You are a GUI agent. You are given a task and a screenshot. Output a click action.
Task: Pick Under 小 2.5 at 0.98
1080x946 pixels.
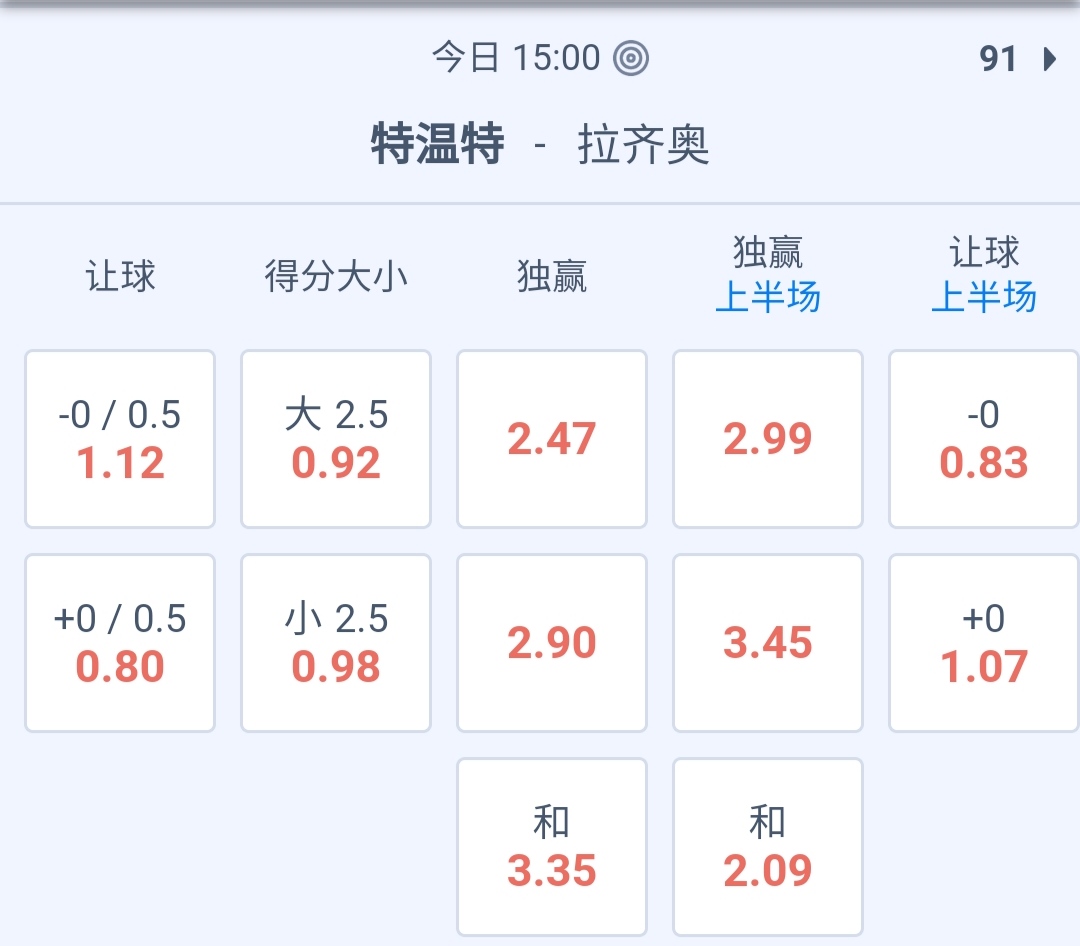pyautogui.click(x=336, y=643)
